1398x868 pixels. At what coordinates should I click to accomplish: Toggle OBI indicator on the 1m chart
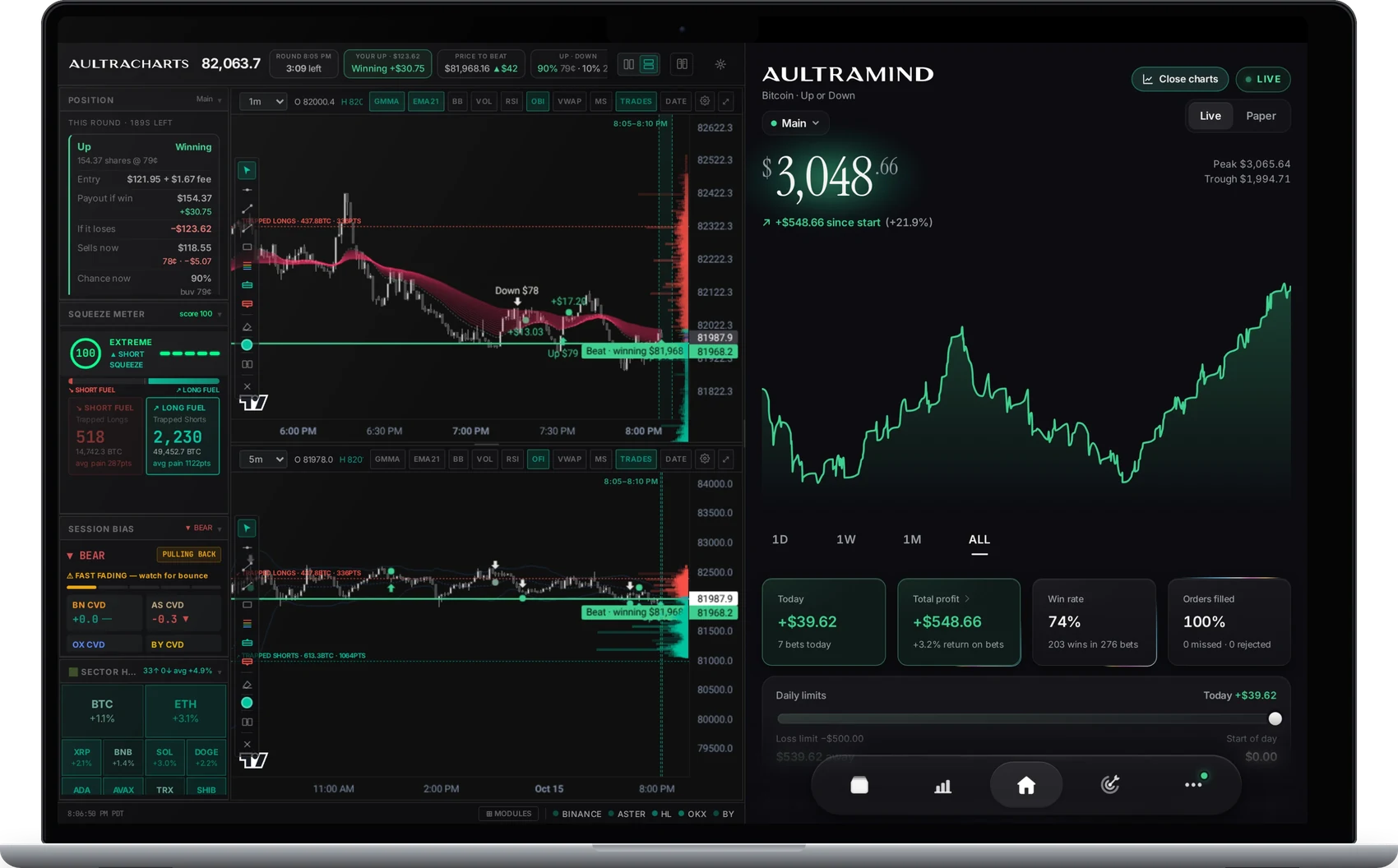coord(538,101)
